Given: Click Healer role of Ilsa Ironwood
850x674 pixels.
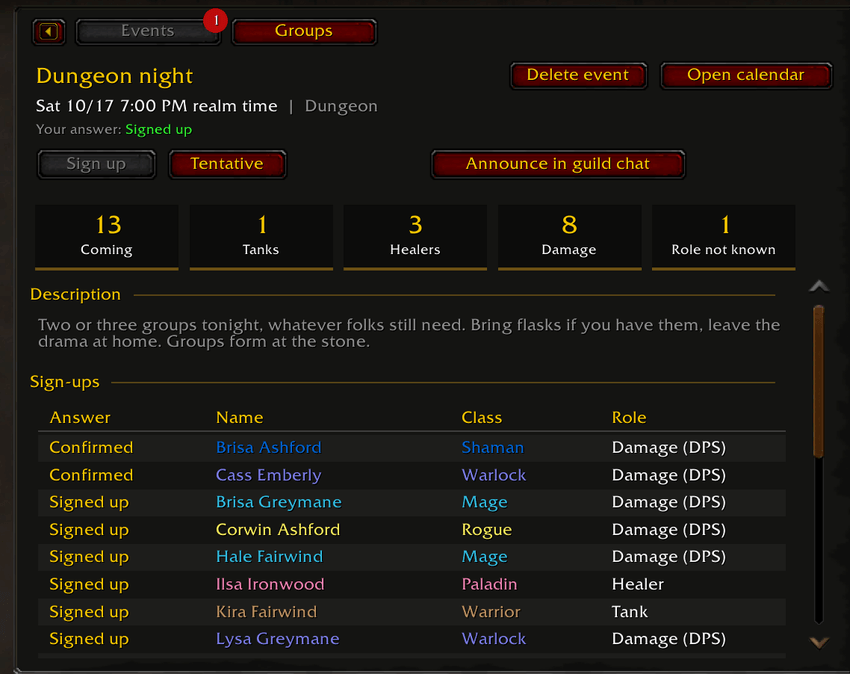Looking at the screenshot, I should pyautogui.click(x=638, y=585).
